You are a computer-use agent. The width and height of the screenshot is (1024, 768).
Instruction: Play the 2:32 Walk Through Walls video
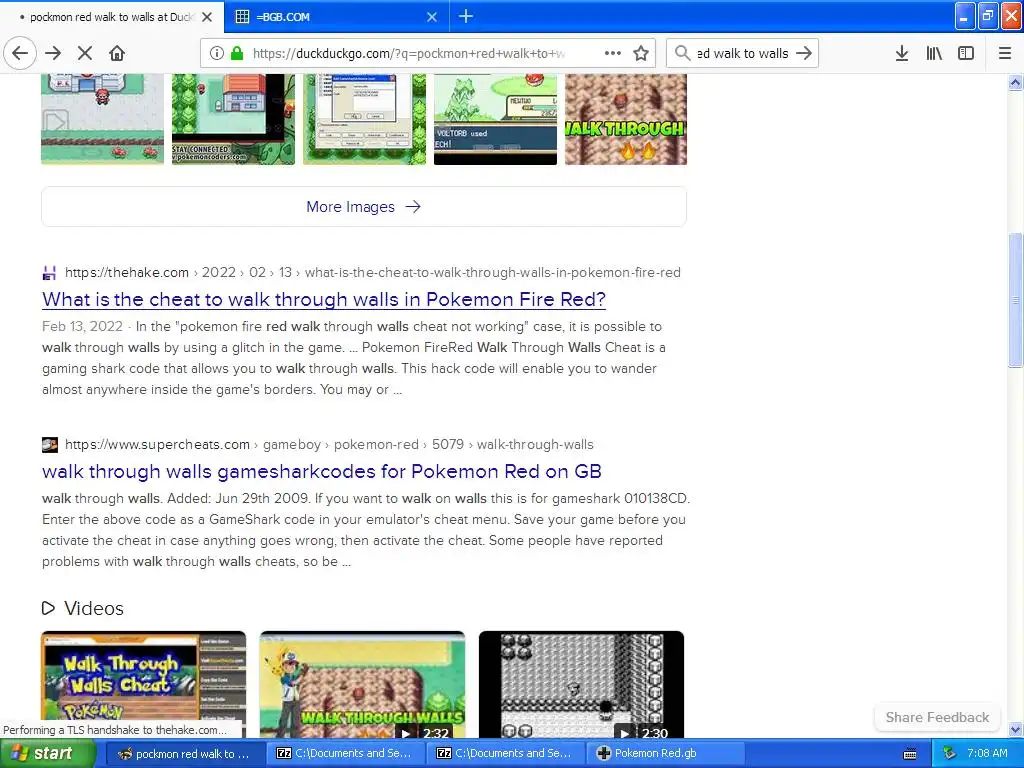(362, 684)
